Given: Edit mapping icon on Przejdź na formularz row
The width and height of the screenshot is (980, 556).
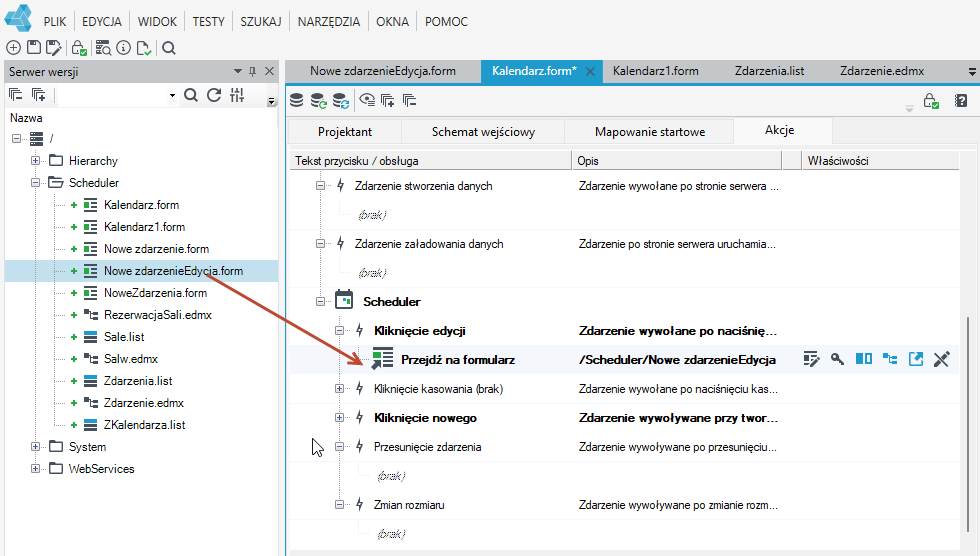Looking at the screenshot, I should [811, 359].
